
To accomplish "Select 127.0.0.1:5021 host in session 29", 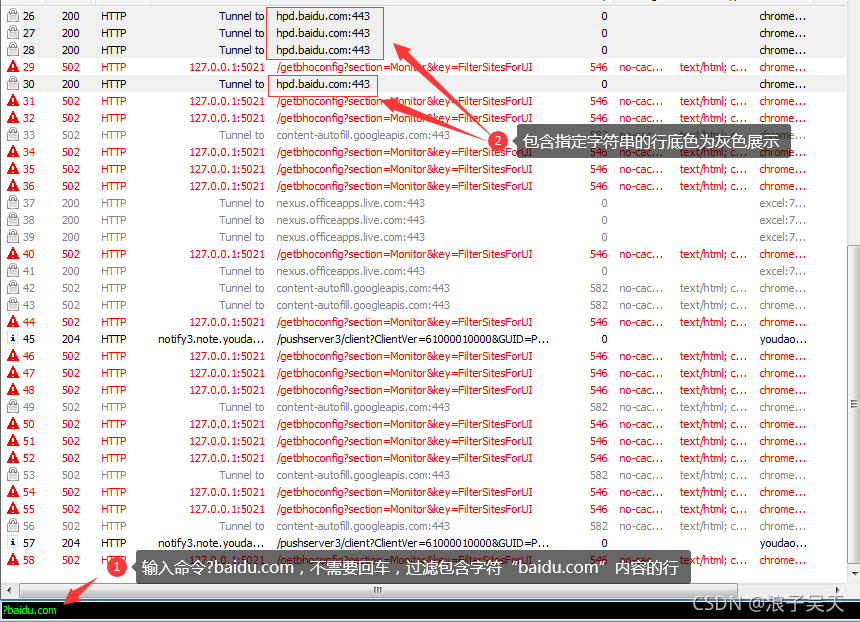I will pyautogui.click(x=227, y=67).
